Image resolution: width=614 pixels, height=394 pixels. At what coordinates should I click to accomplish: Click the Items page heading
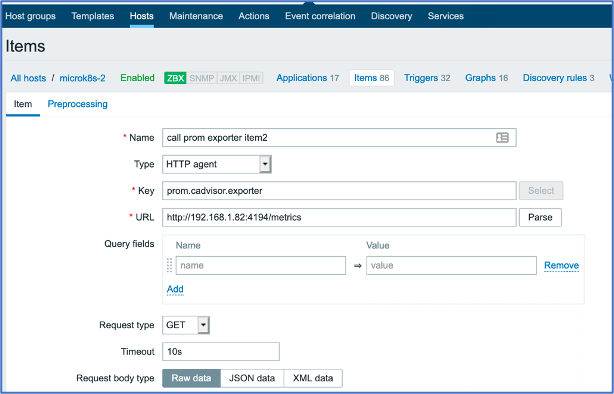pos(25,46)
